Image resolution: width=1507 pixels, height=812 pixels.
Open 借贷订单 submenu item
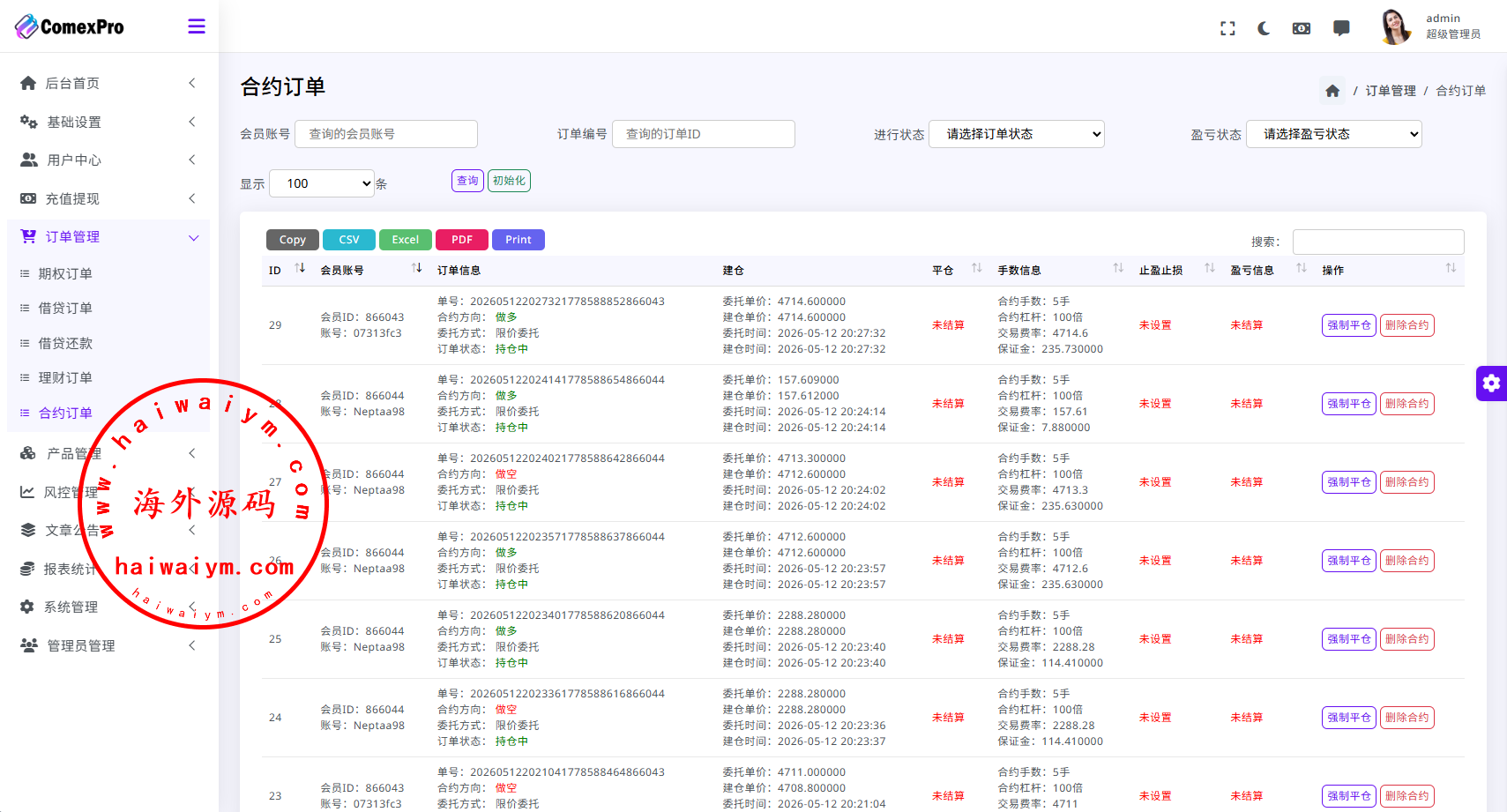pos(65,309)
